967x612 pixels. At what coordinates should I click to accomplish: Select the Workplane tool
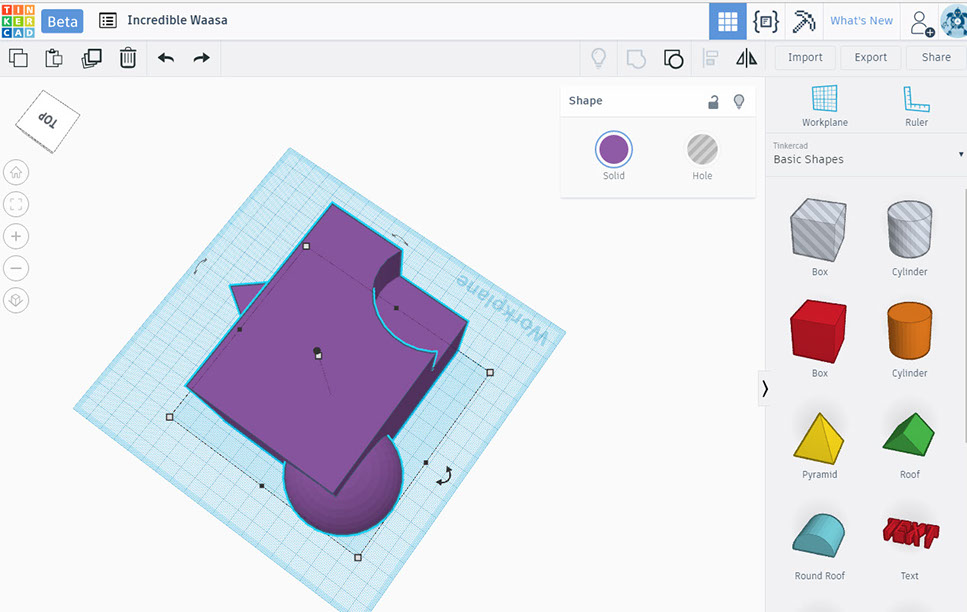pyautogui.click(x=825, y=106)
